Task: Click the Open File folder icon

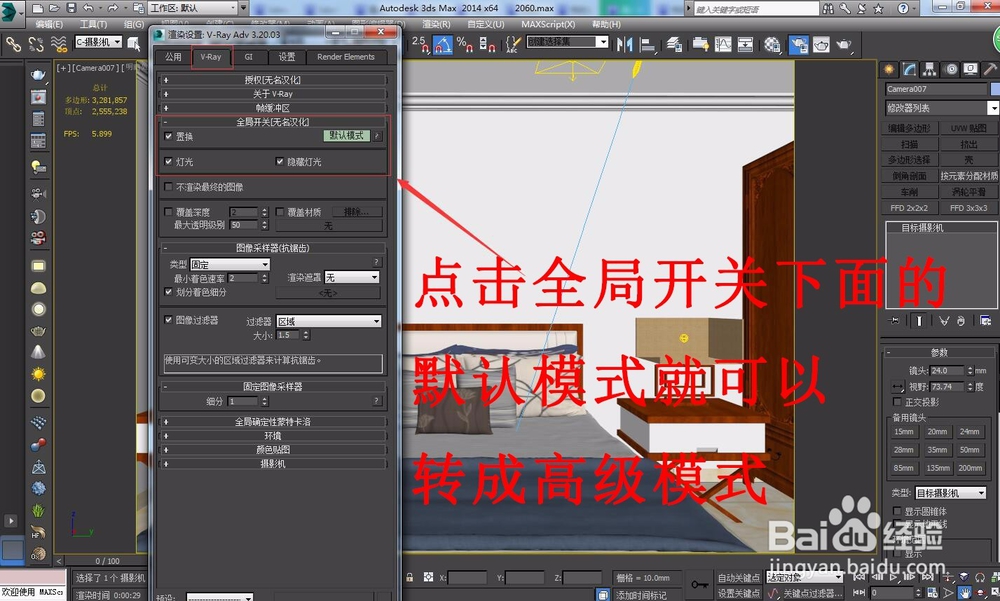Action: (54, 8)
